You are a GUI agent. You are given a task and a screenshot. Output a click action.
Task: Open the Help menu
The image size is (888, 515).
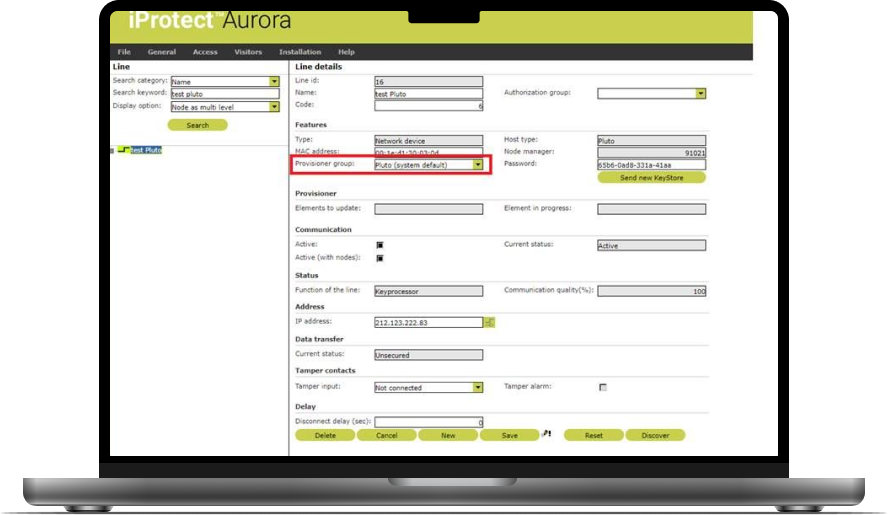[346, 52]
